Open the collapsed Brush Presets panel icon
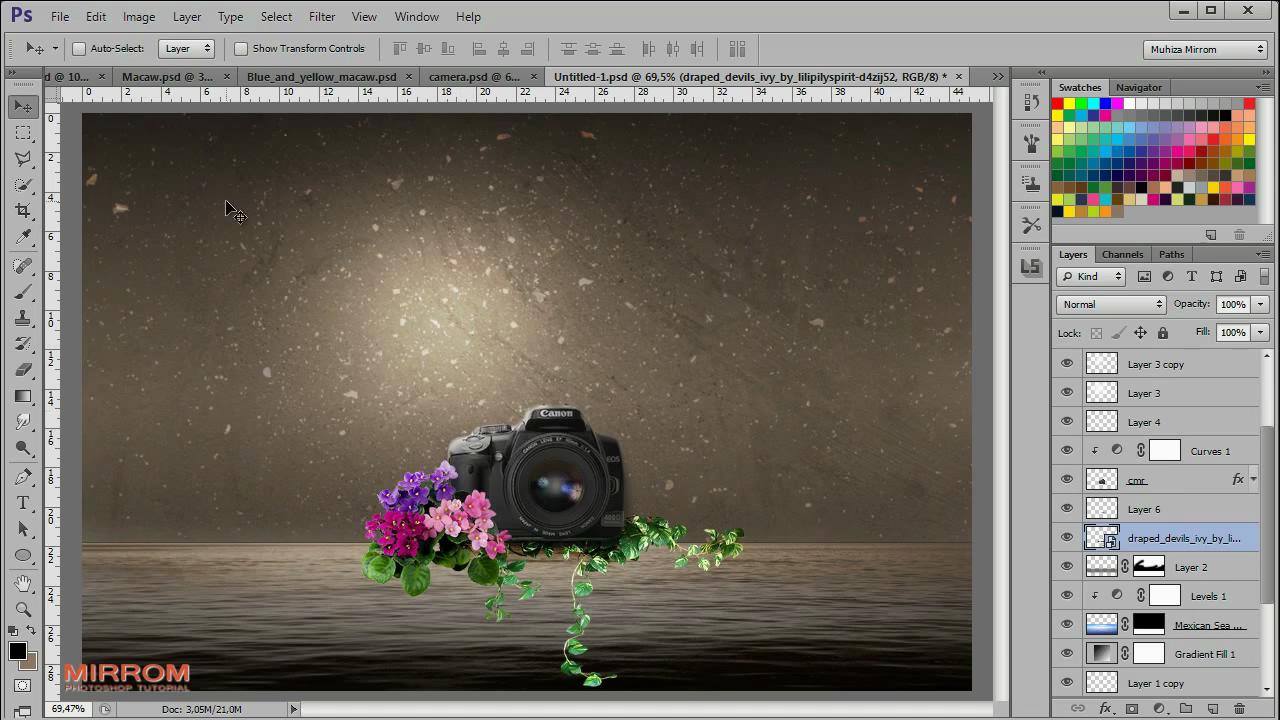This screenshot has height=720, width=1280. coord(1031,144)
